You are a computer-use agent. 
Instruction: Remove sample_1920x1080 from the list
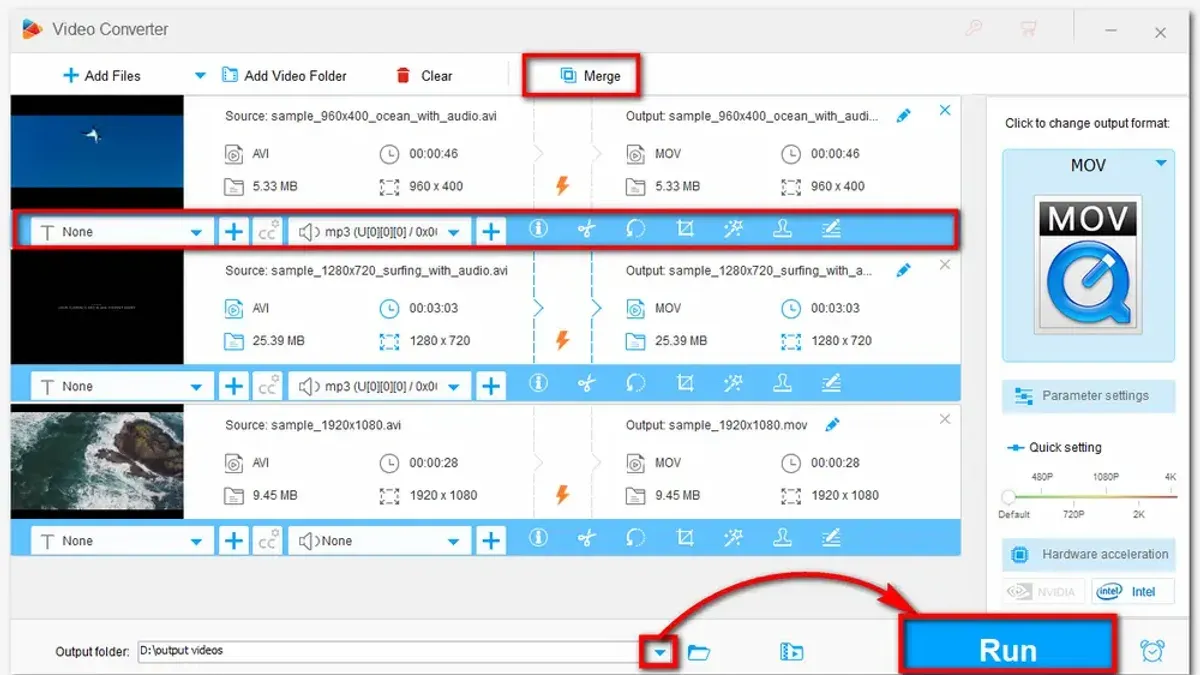click(945, 419)
